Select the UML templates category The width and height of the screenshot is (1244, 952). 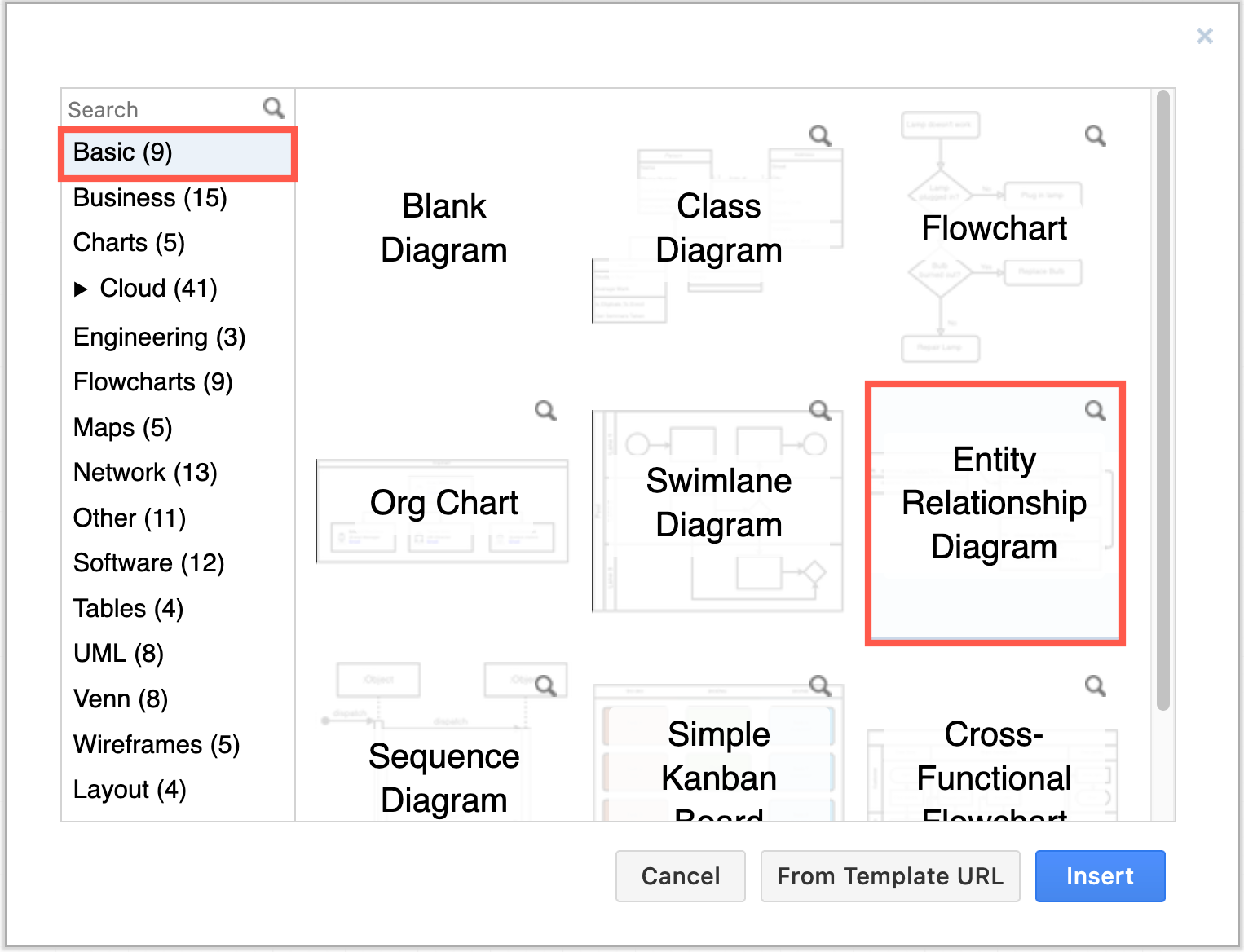(118, 653)
